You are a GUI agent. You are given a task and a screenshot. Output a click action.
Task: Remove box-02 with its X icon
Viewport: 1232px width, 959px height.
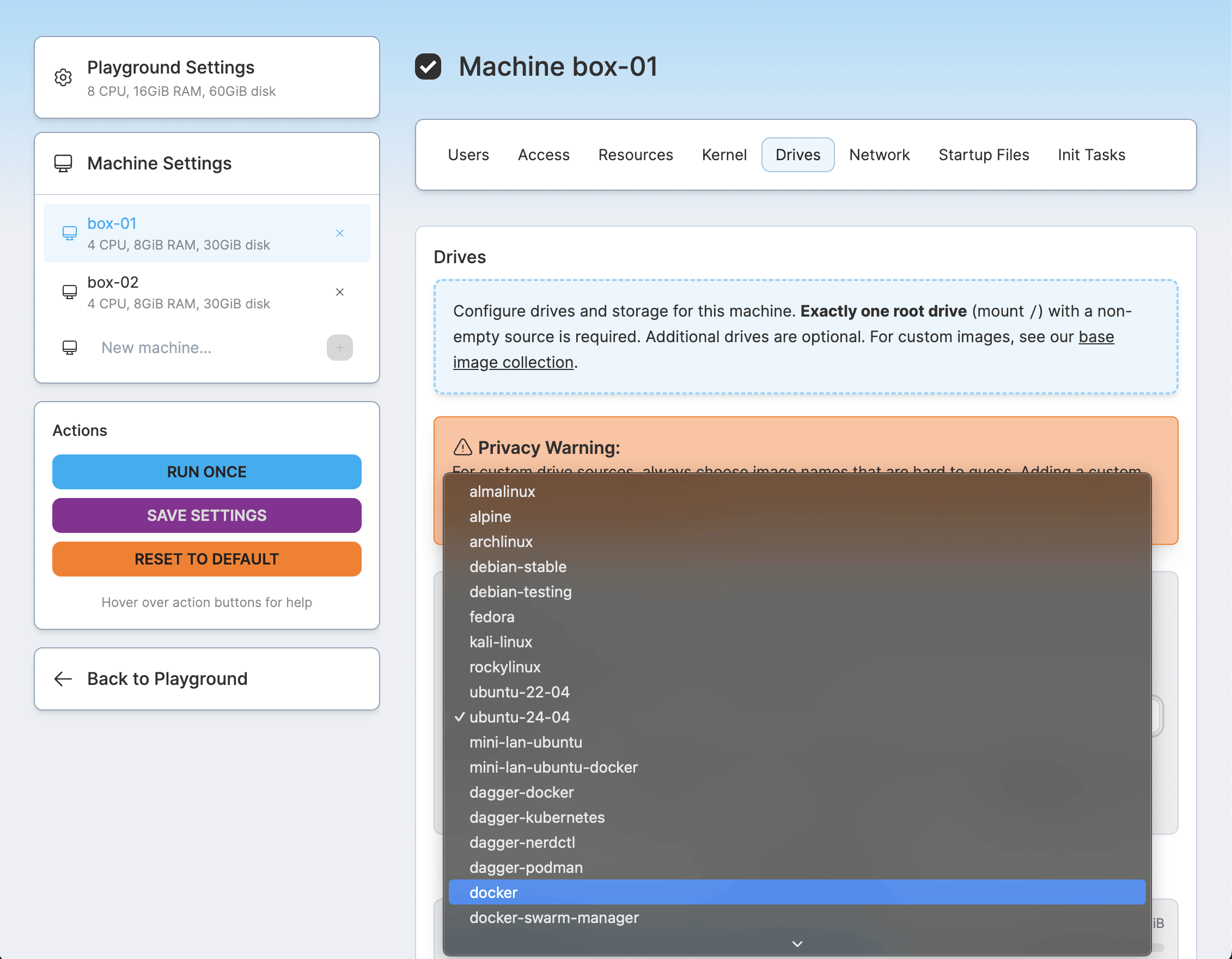pyautogui.click(x=340, y=292)
